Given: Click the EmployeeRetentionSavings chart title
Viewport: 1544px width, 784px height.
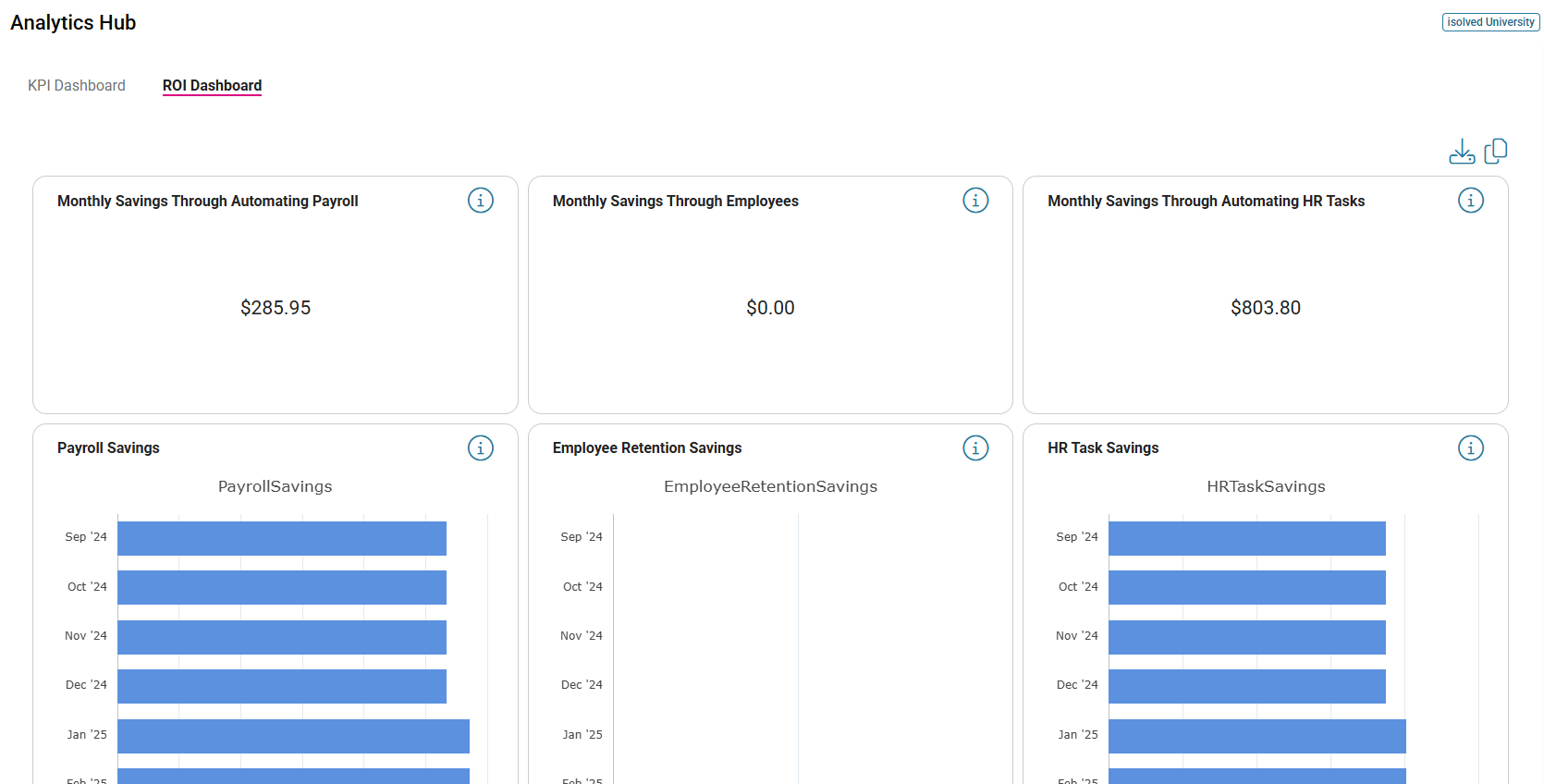Looking at the screenshot, I should pos(770,486).
